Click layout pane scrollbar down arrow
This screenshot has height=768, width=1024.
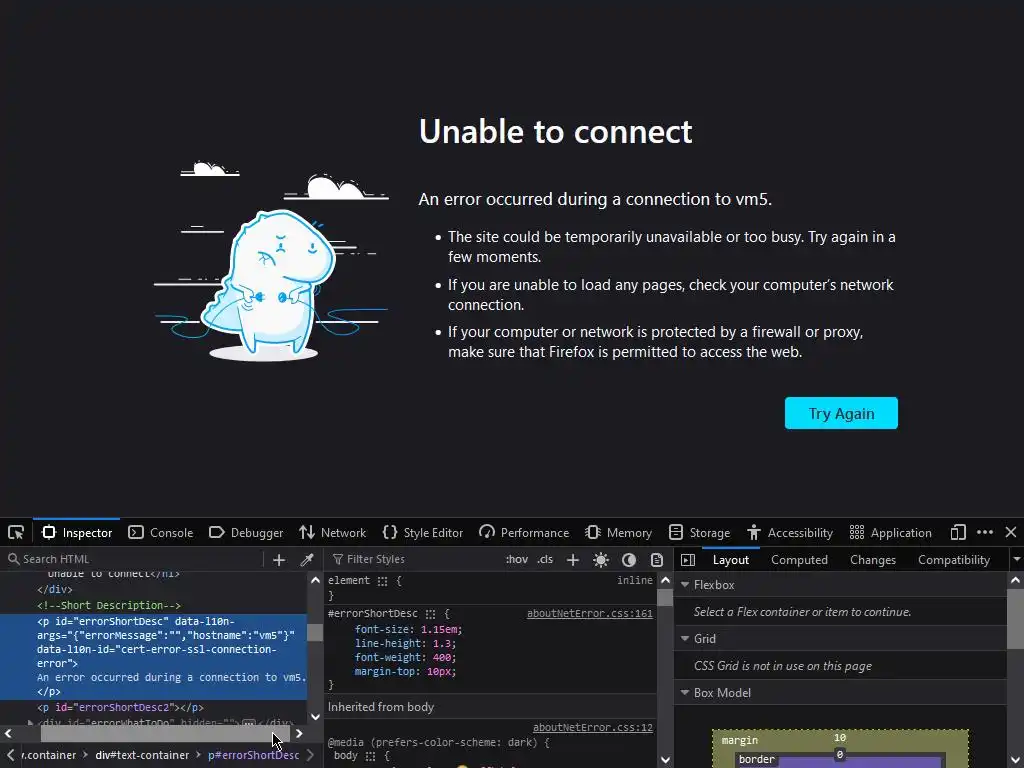(x=1016, y=760)
